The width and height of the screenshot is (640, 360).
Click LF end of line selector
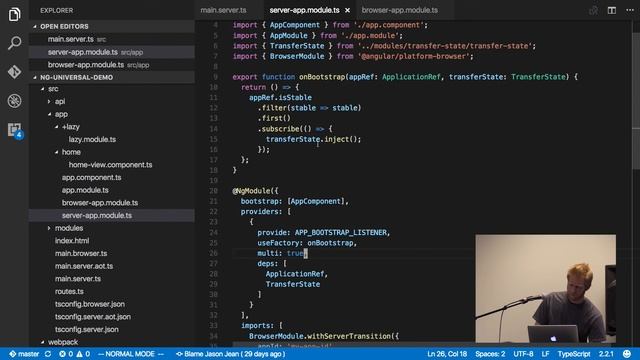pyautogui.click(x=545, y=354)
